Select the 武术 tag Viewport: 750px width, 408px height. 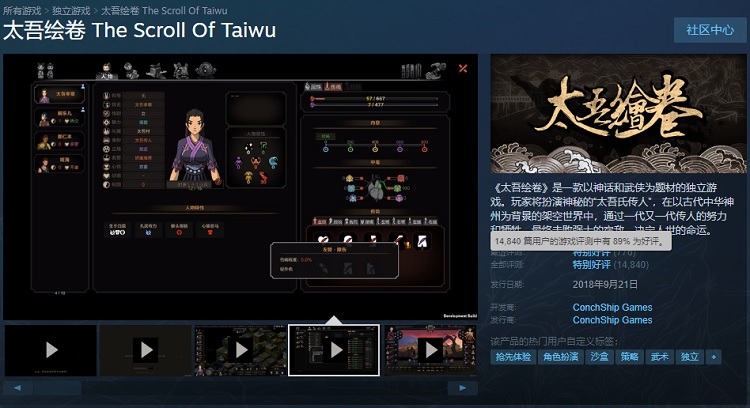[x=660, y=357]
